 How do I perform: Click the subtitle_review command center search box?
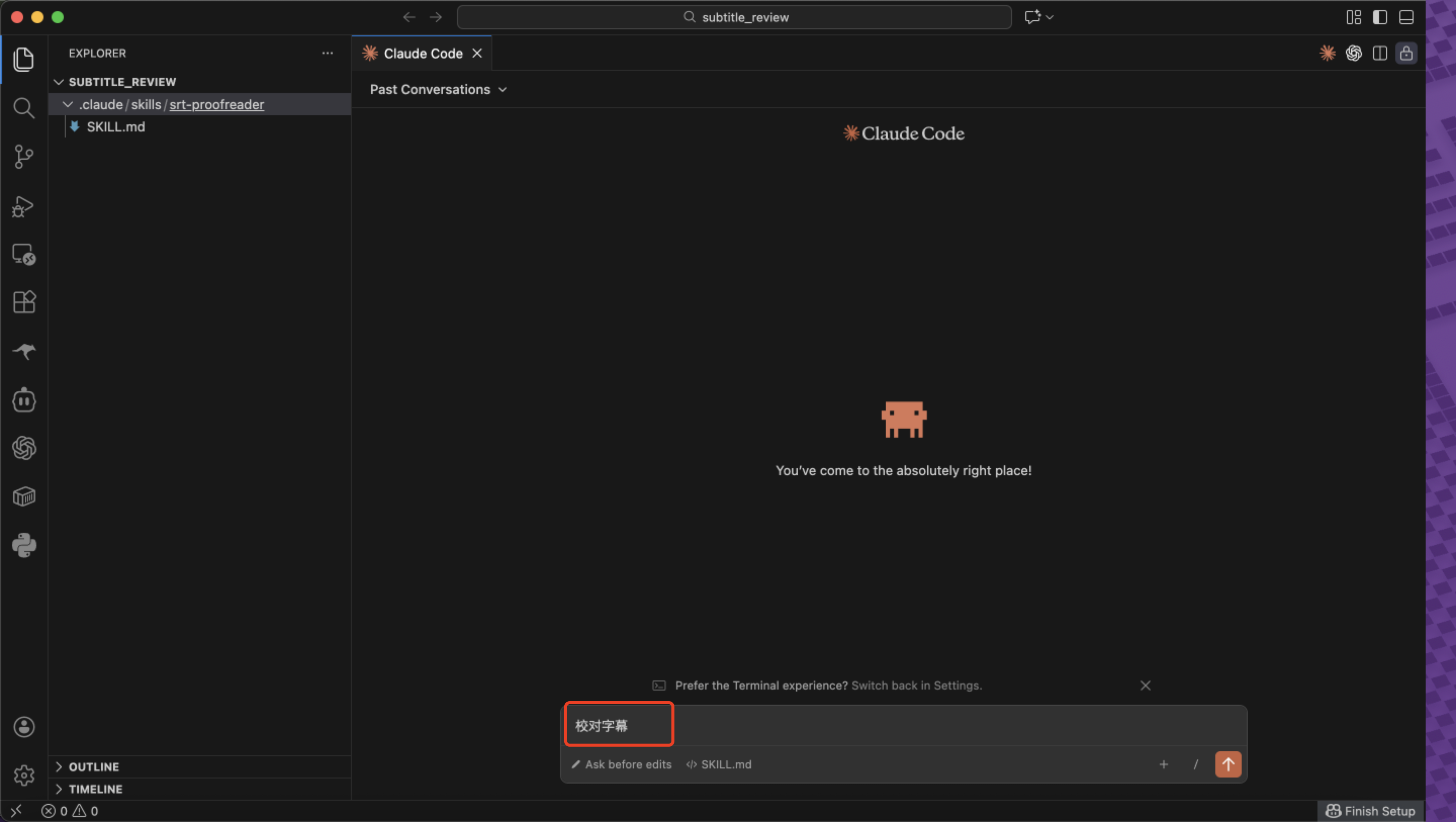pyautogui.click(x=734, y=18)
